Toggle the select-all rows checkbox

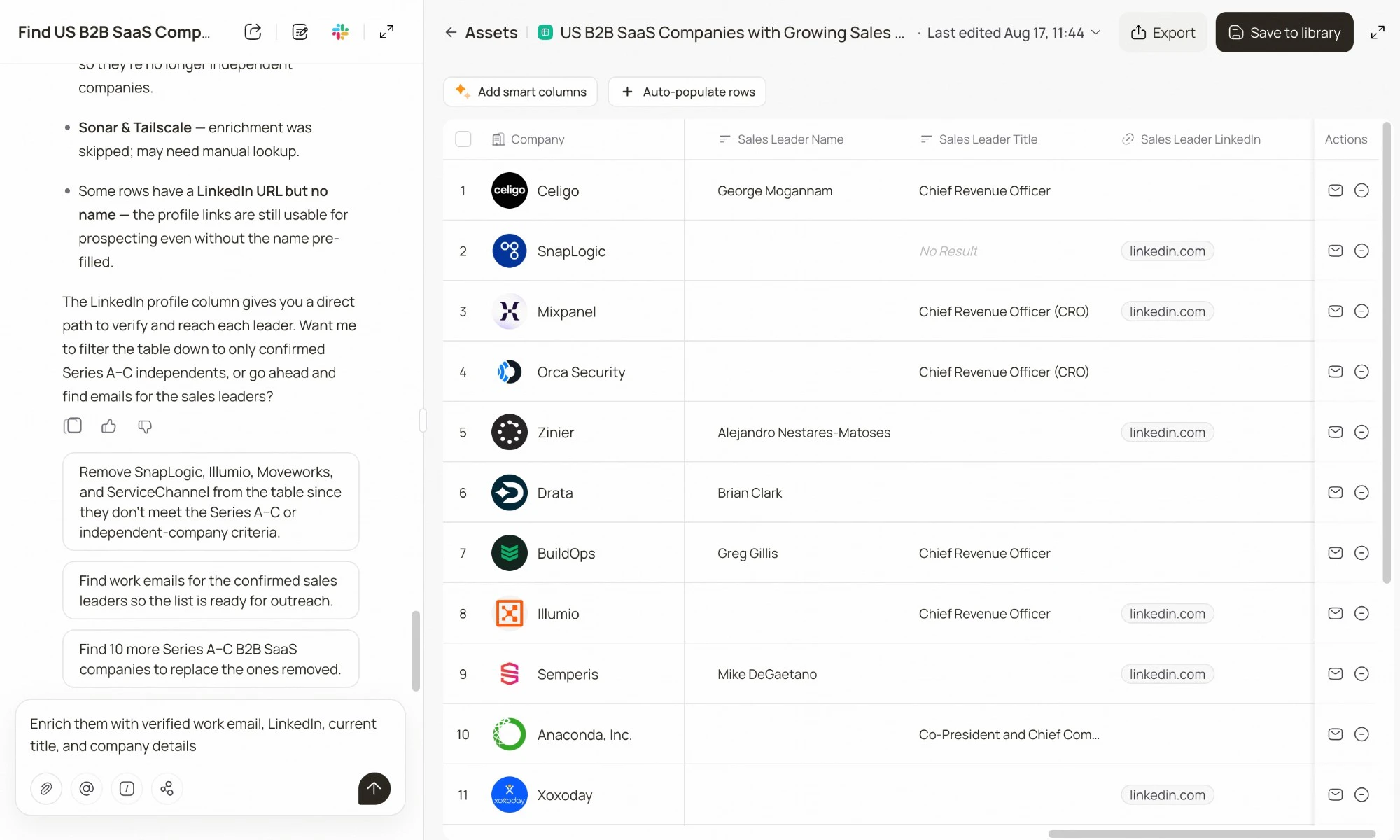pyautogui.click(x=463, y=139)
